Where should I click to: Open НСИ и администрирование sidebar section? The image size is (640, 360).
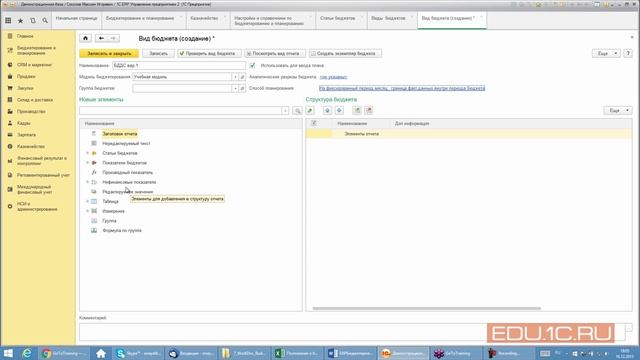click(x=38, y=207)
